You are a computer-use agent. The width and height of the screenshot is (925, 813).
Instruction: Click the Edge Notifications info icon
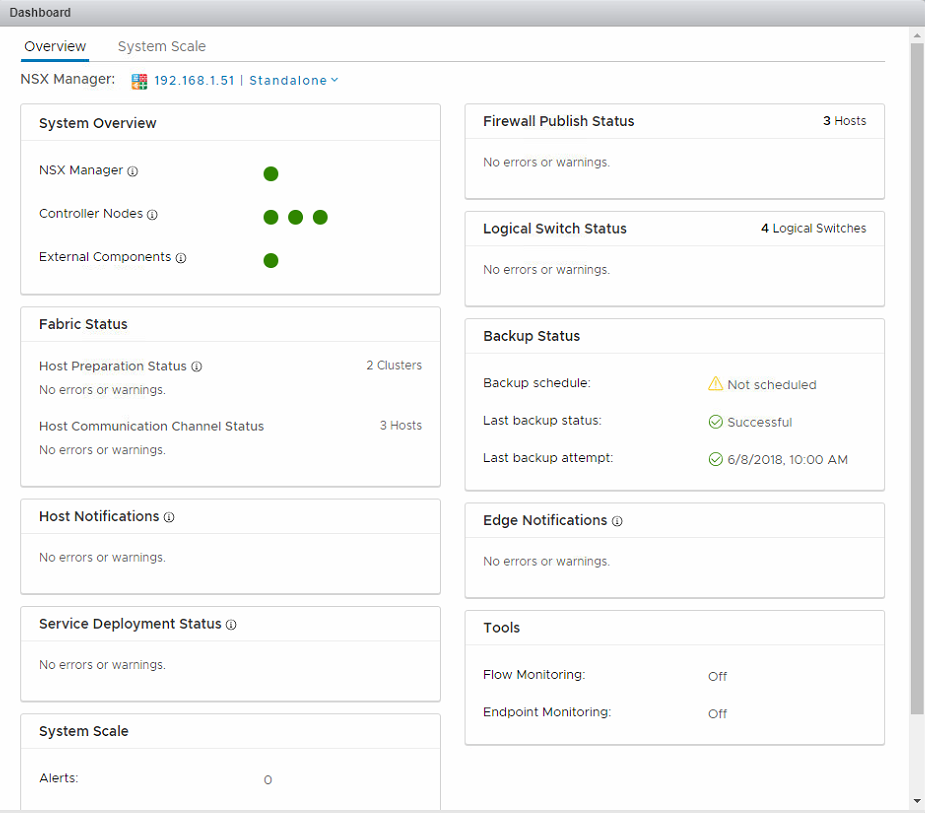click(617, 521)
